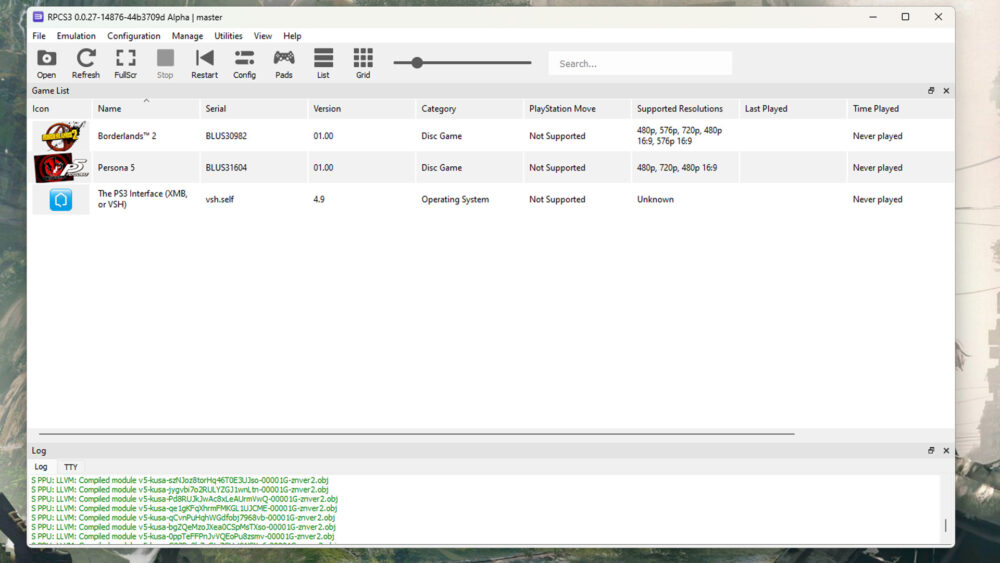Open the Pads controller settings
This screenshot has height=563, width=1000.
click(284, 63)
